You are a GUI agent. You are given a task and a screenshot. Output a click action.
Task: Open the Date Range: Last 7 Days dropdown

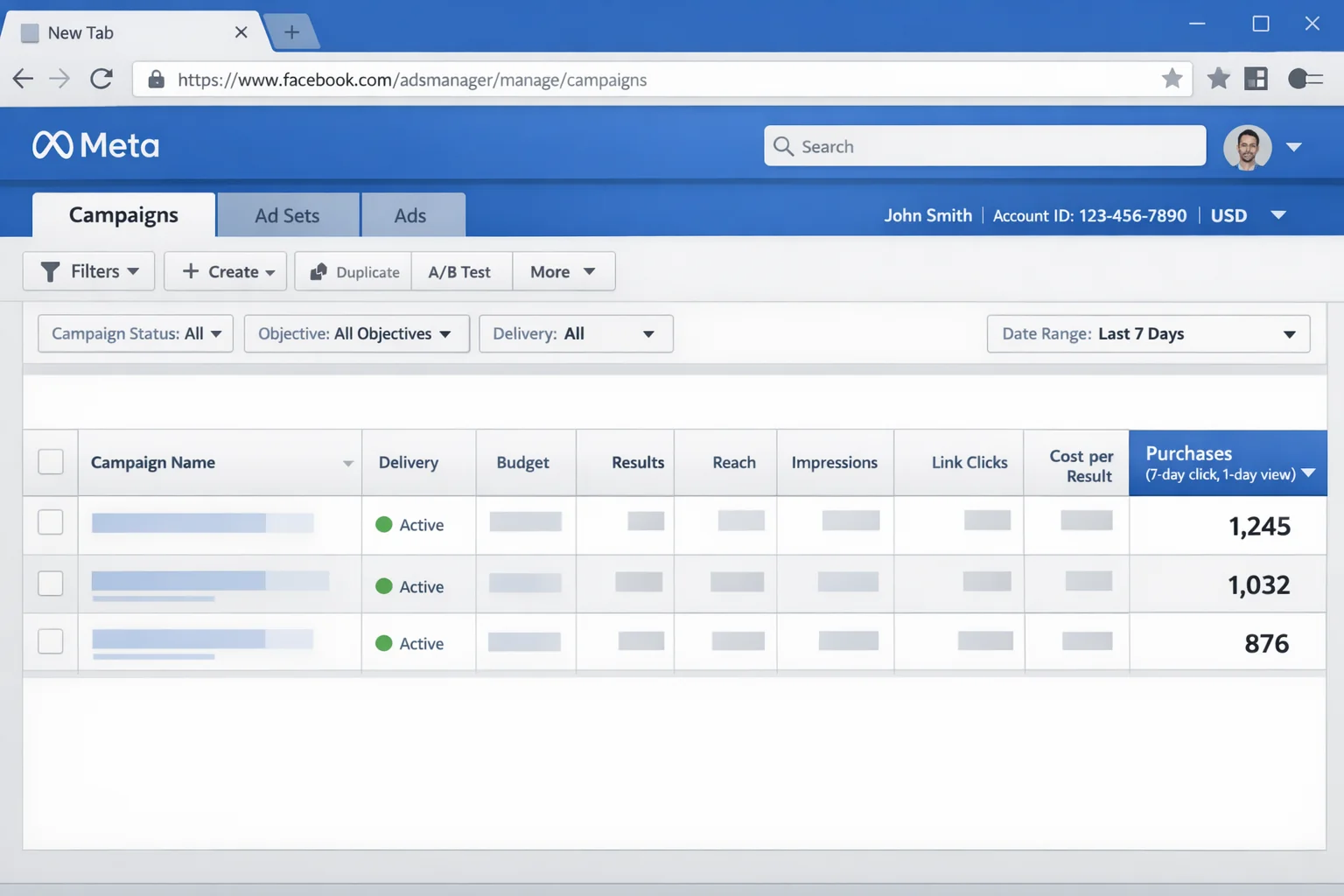[x=1148, y=333]
